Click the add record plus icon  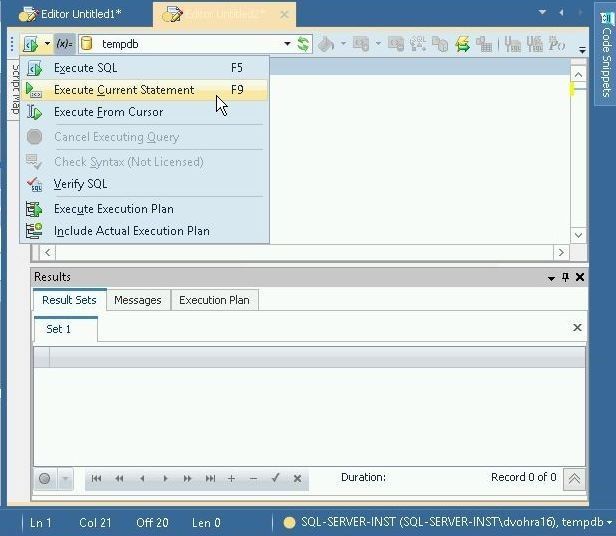coord(231,478)
